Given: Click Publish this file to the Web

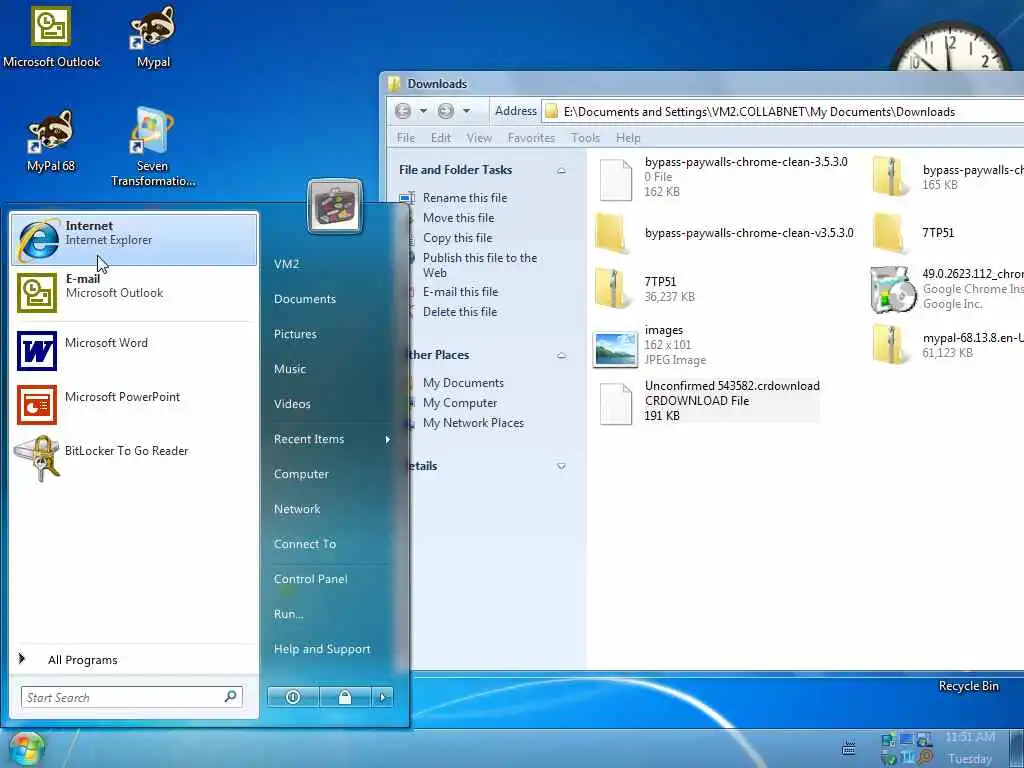Looking at the screenshot, I should tap(480, 265).
